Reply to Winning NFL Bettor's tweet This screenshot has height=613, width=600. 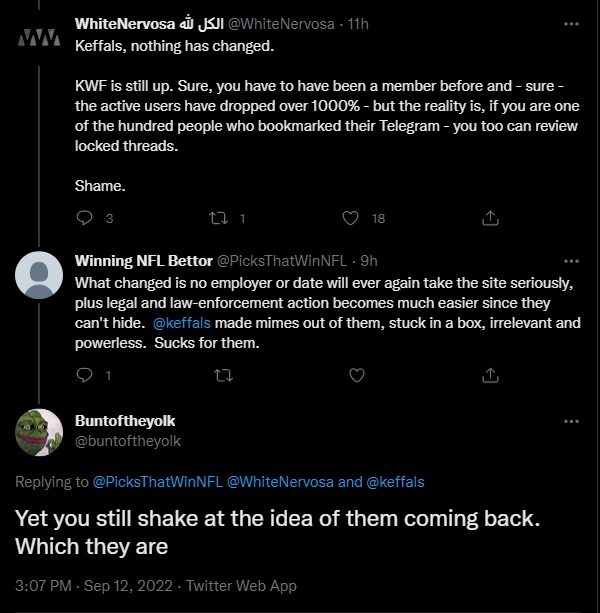(x=84, y=375)
